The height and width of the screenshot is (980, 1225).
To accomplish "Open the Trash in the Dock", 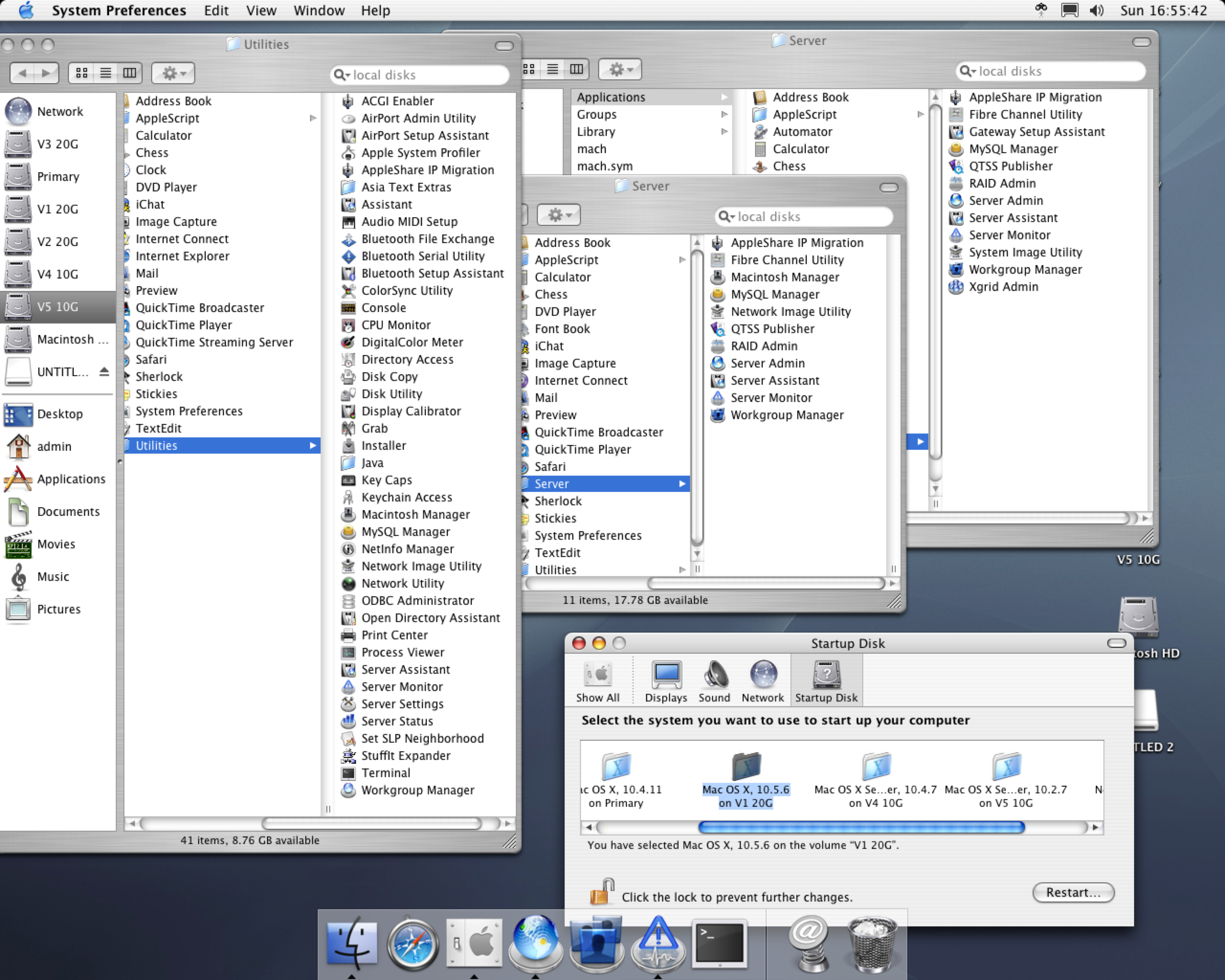I will click(872, 943).
